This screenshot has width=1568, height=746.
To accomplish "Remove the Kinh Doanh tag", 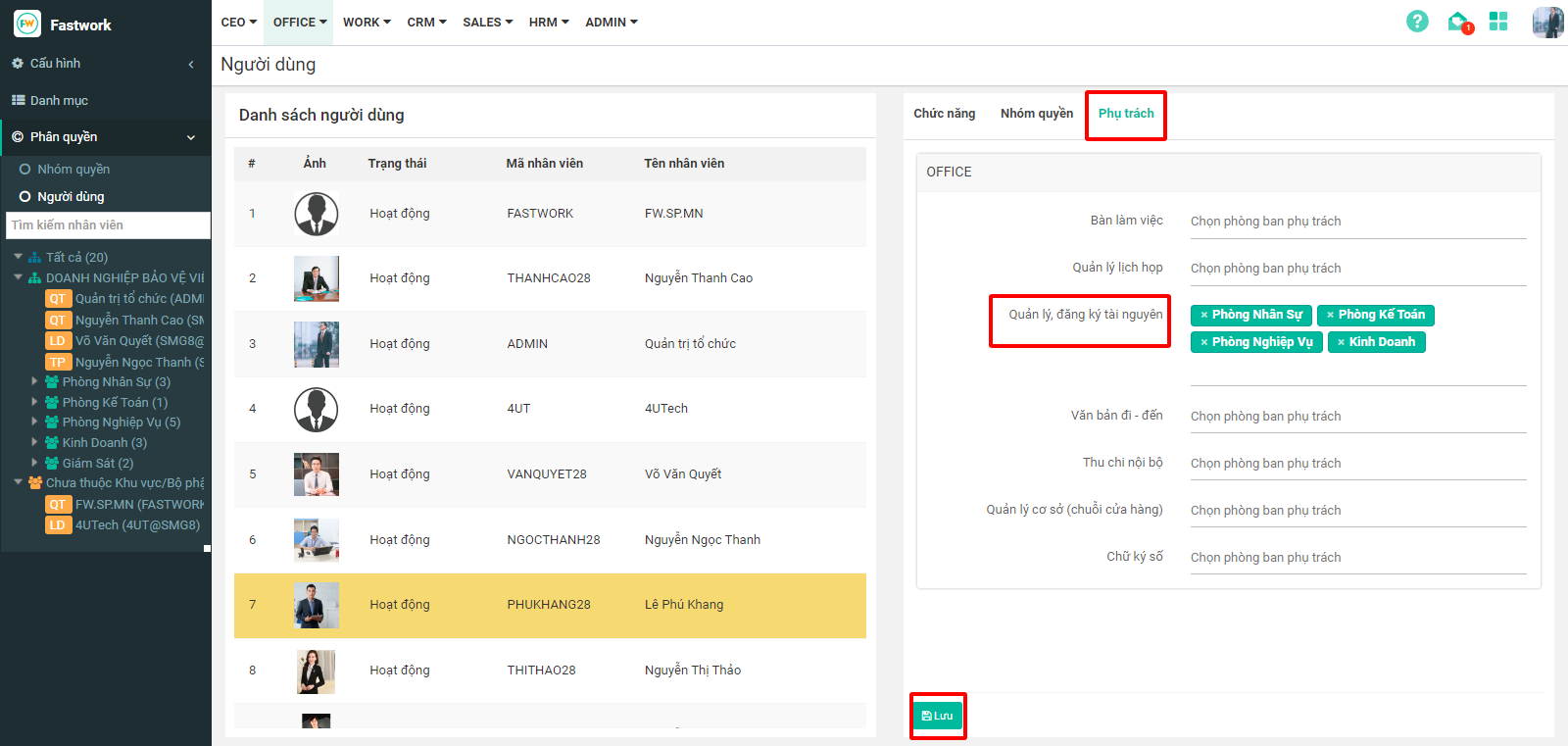I will pyautogui.click(x=1342, y=342).
